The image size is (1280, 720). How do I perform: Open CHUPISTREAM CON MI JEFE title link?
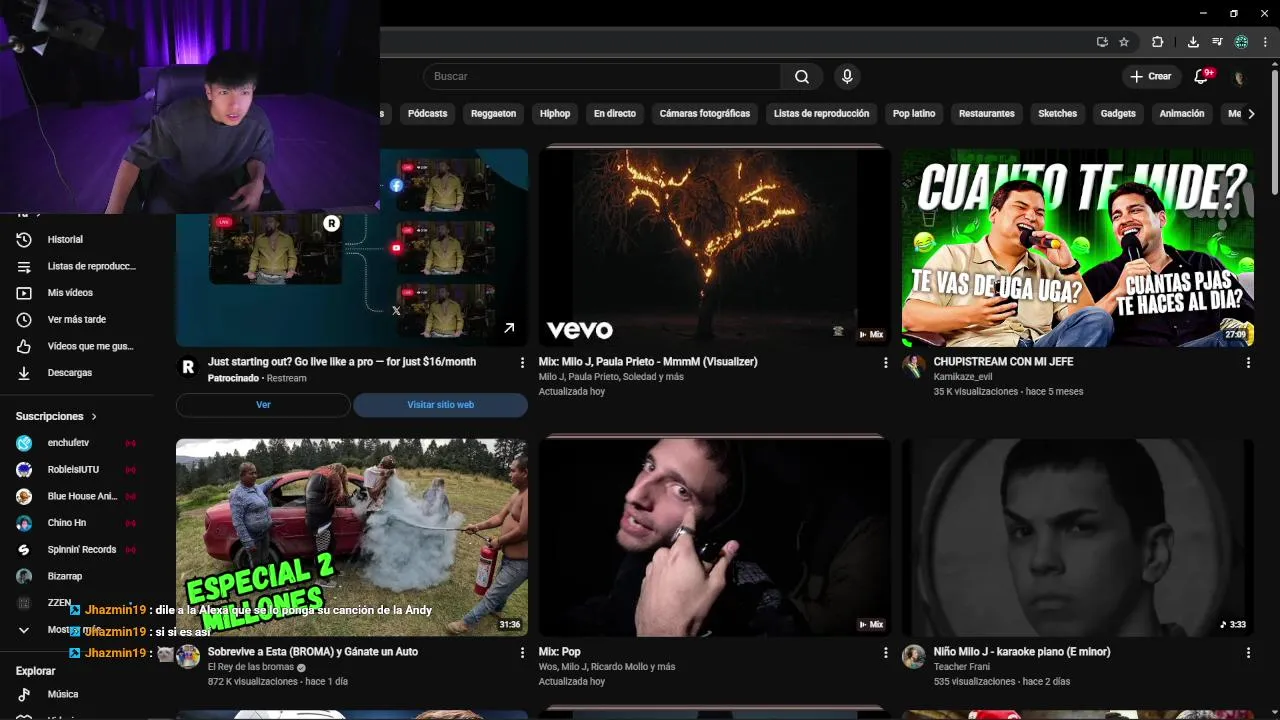[x=1003, y=362]
